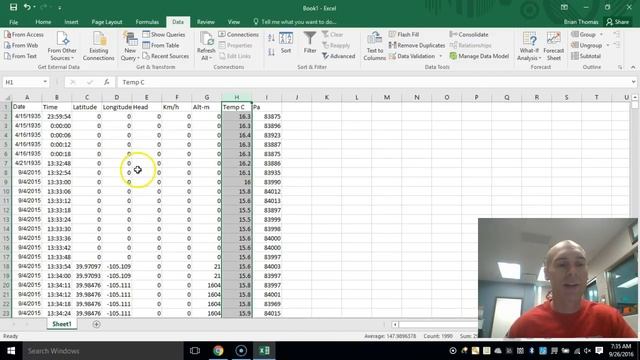Image resolution: width=640 pixels, height=360 pixels.
Task: Click Flash Fill
Action: click(404, 35)
